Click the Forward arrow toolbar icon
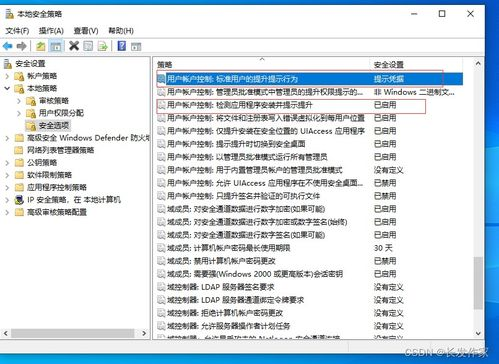This screenshot has height=364, width=499. click(x=21, y=46)
